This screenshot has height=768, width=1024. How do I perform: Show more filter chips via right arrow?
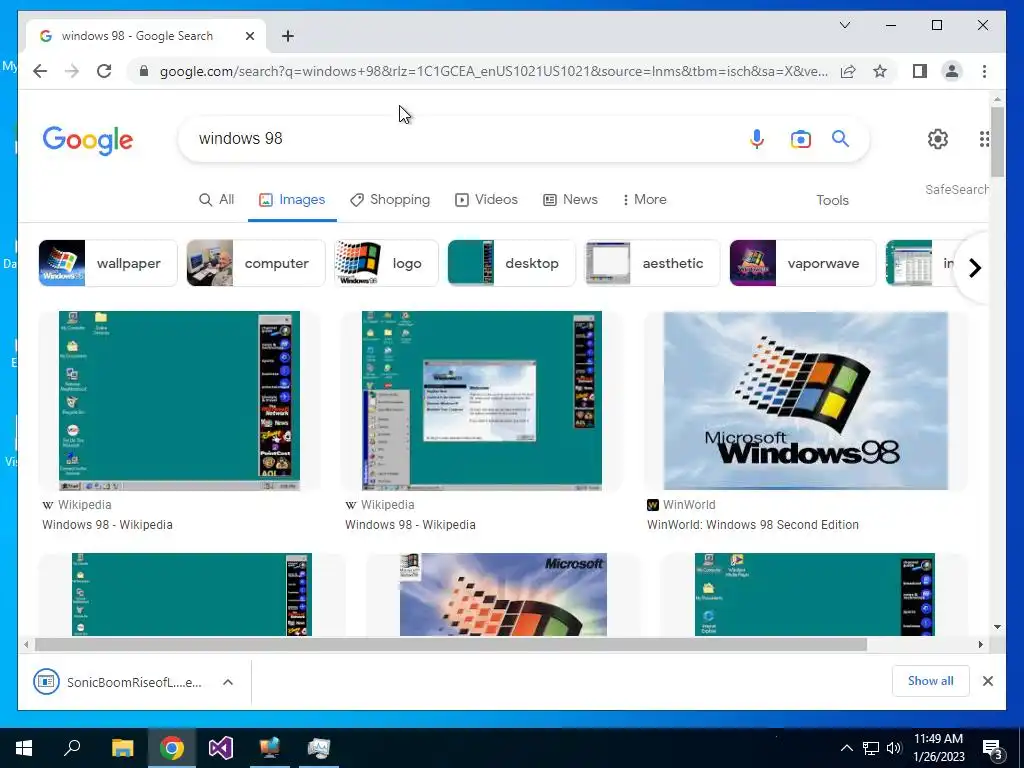pyautogui.click(x=974, y=268)
